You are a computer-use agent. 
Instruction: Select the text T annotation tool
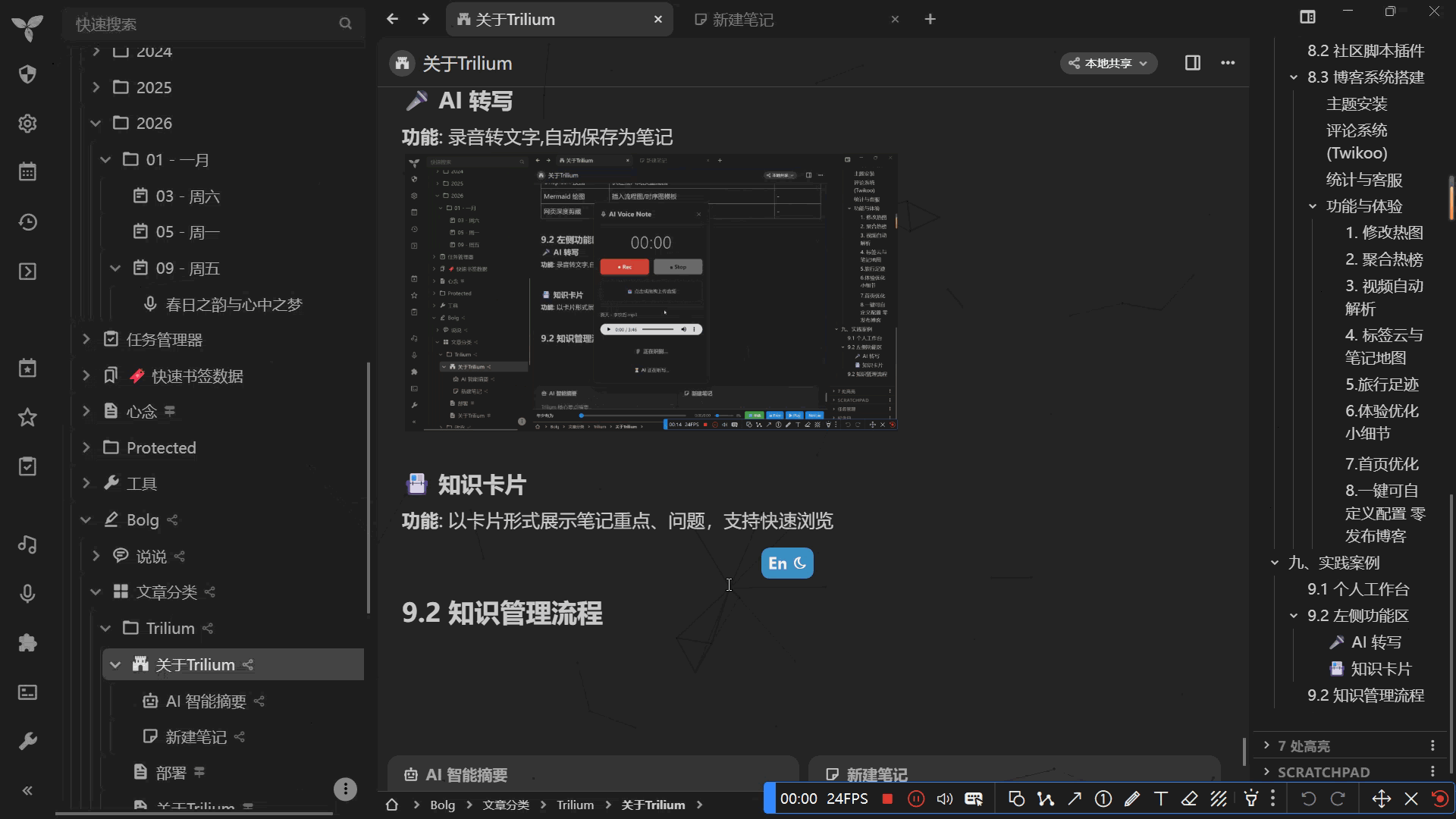[1160, 799]
